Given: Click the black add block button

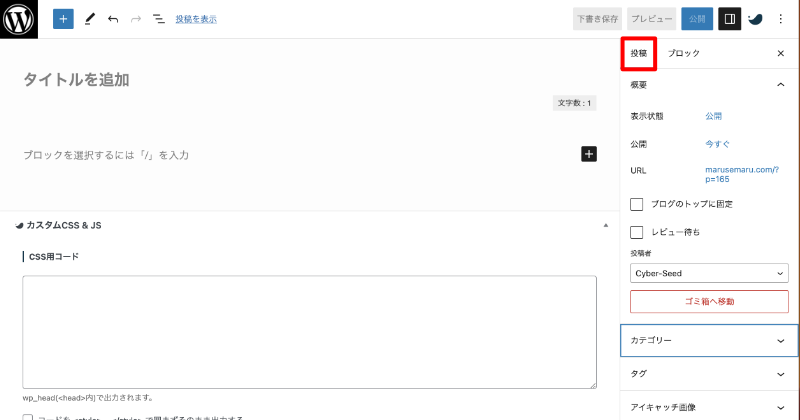Looking at the screenshot, I should tap(589, 154).
